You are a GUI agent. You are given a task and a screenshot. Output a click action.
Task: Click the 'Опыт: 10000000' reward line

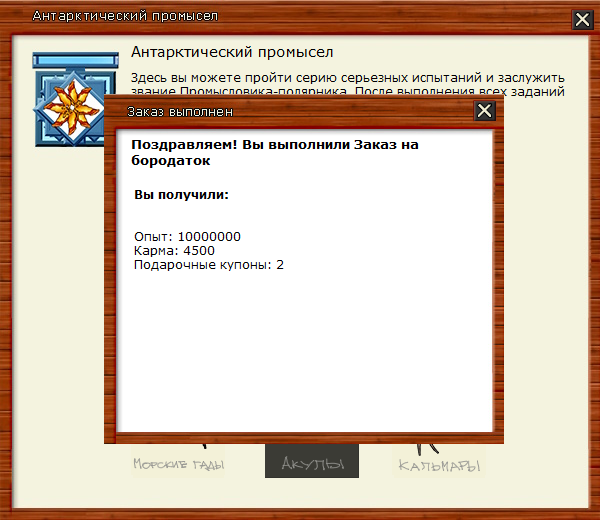[x=187, y=237]
